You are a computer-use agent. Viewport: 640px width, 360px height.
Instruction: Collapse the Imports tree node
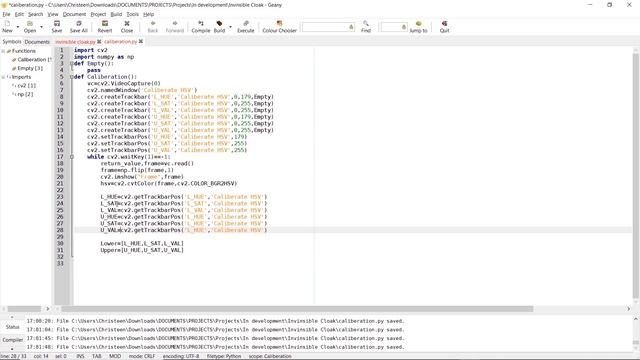3,77
